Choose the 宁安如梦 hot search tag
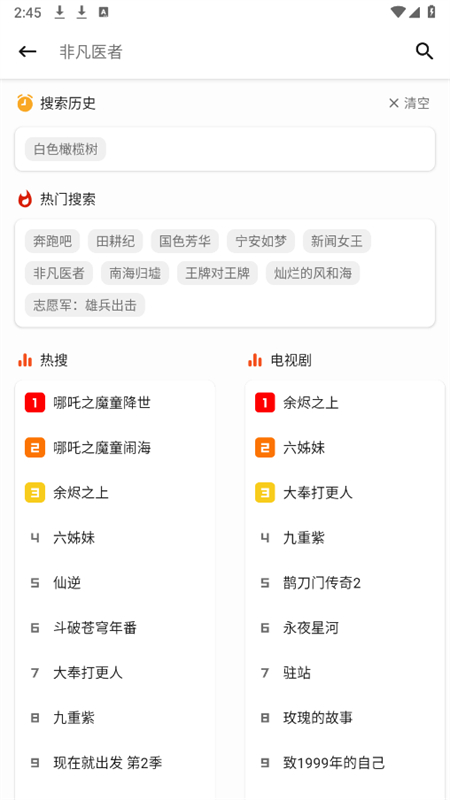This screenshot has height=800, width=450. (x=261, y=241)
